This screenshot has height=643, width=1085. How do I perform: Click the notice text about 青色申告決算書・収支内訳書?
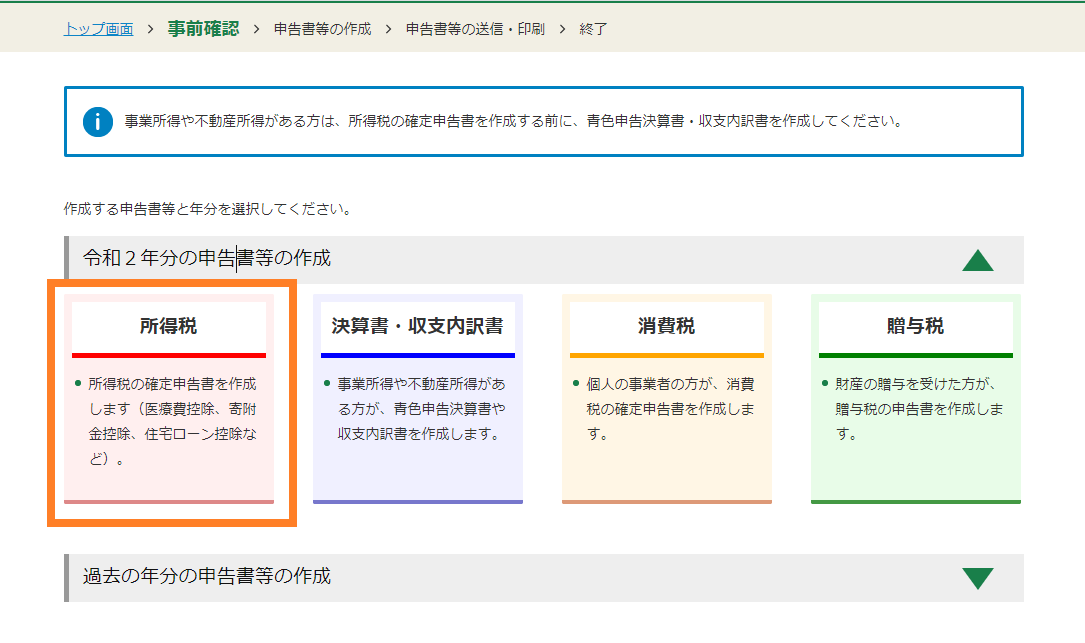515,121
